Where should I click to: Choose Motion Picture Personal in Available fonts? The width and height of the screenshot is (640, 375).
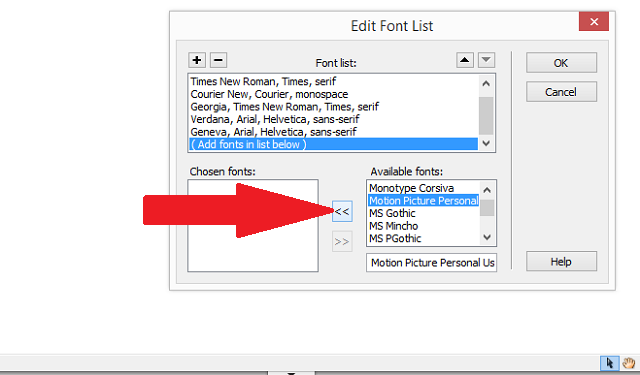pos(424,201)
